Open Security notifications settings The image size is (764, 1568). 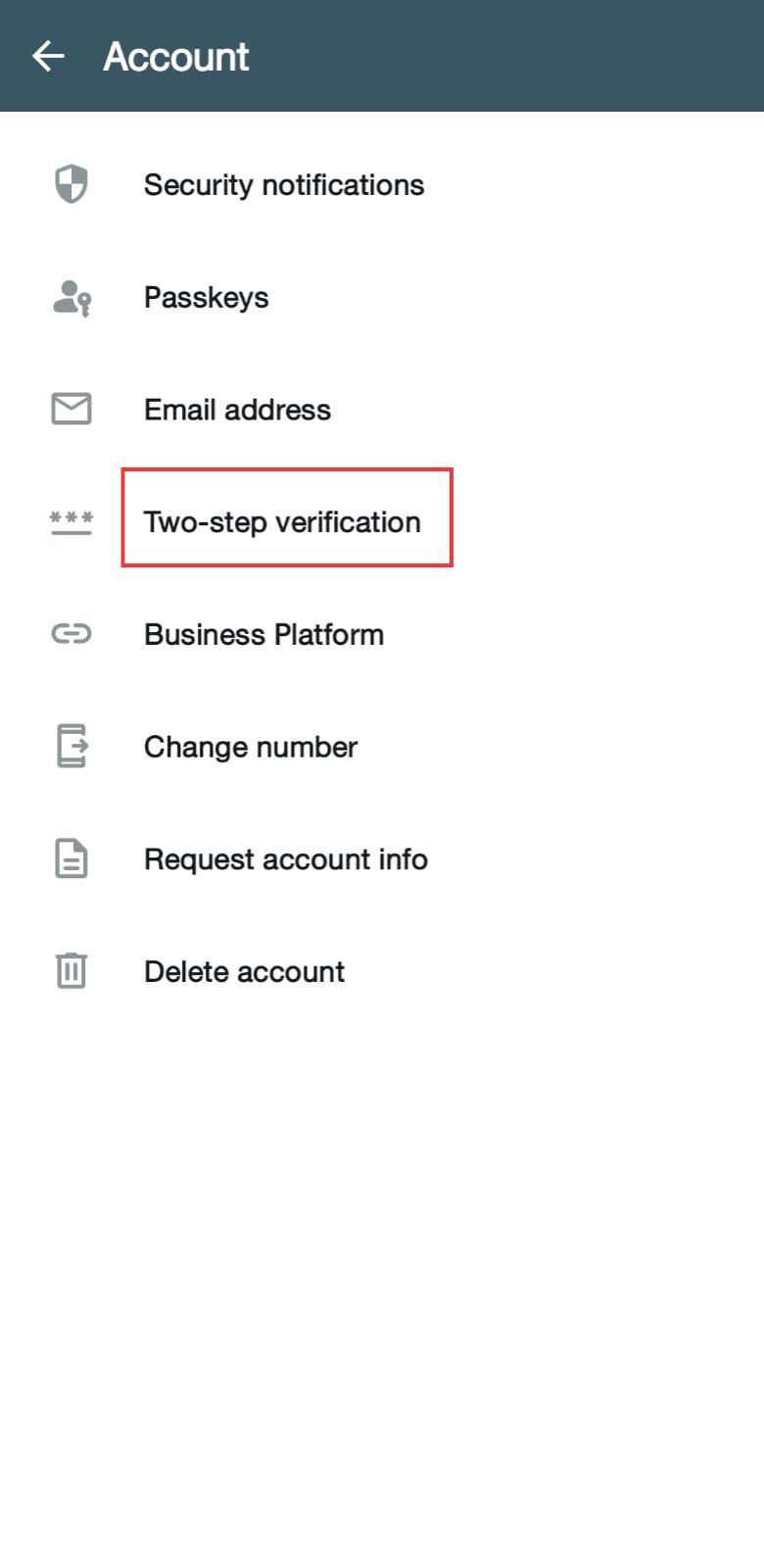382,184
